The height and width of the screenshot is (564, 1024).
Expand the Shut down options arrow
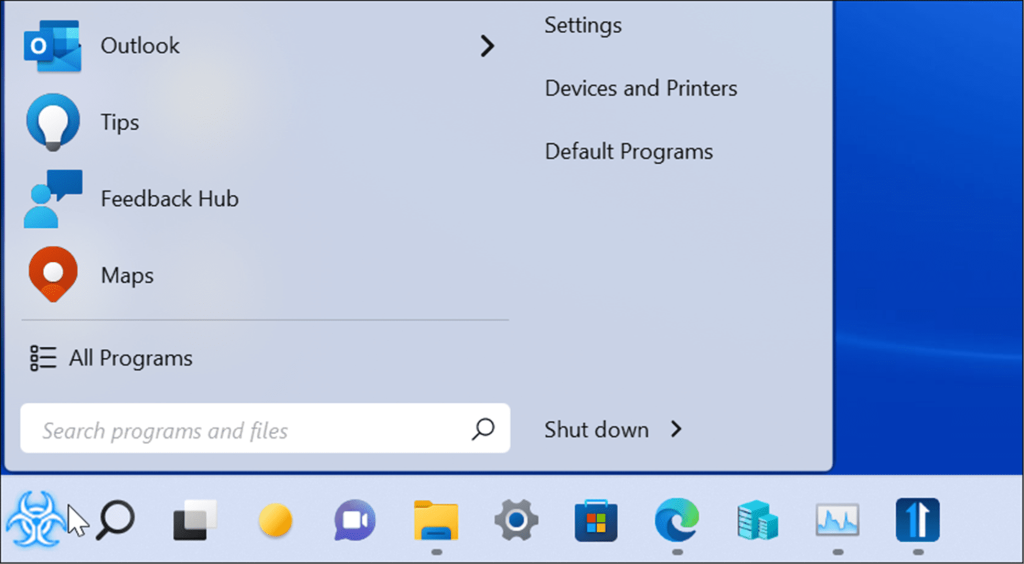point(676,430)
